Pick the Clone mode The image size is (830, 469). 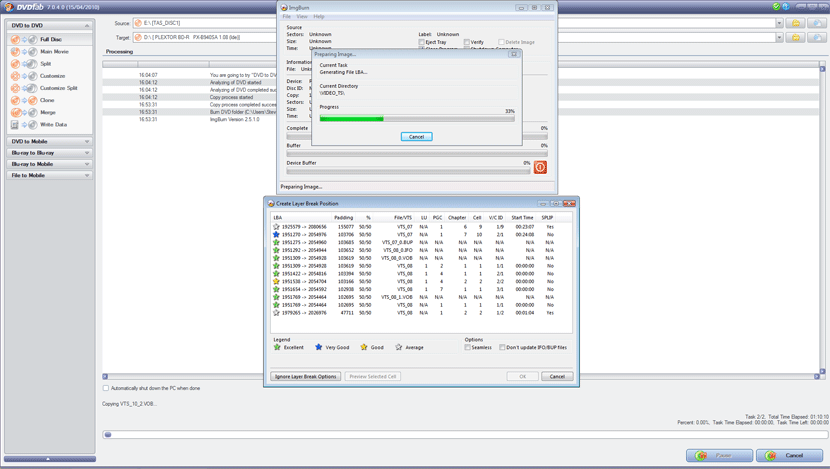tap(47, 100)
